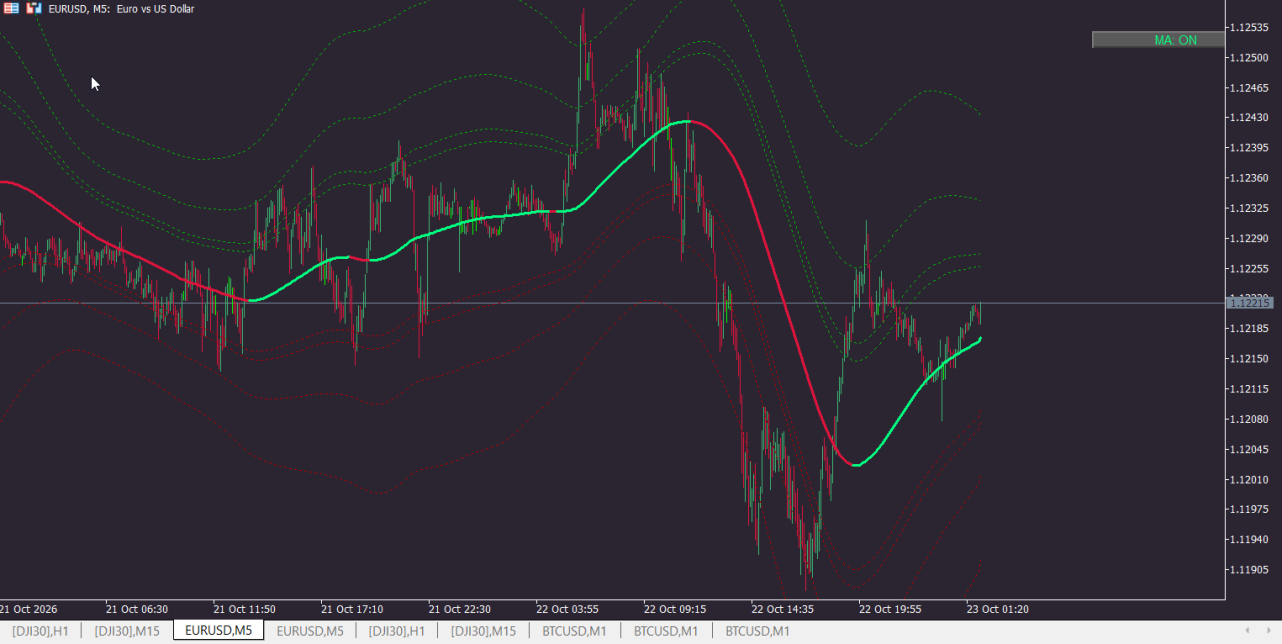Toggle the MA: ON button
Image resolution: width=1282 pixels, height=644 pixels.
pyautogui.click(x=1158, y=40)
